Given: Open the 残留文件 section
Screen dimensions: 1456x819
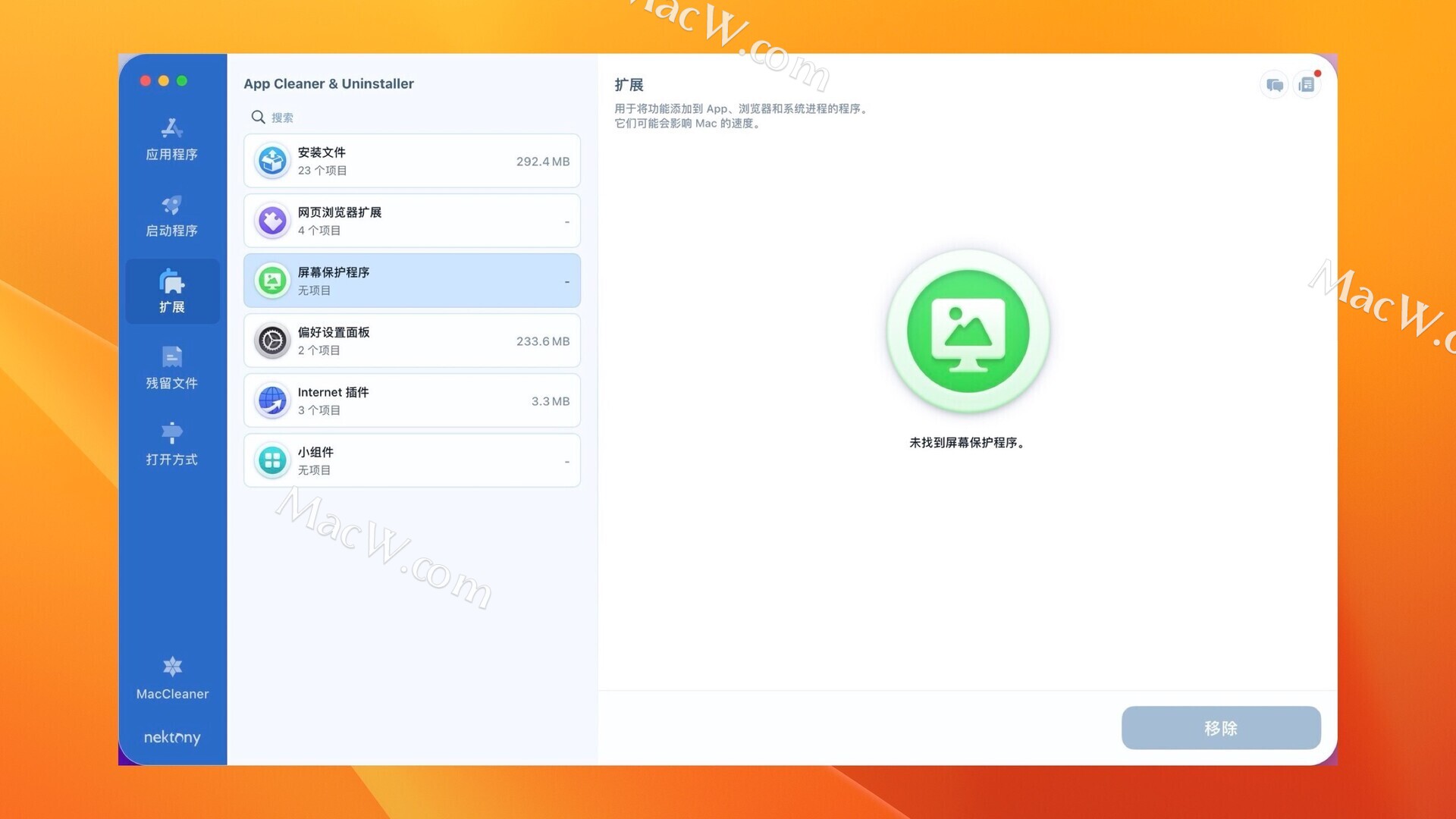Looking at the screenshot, I should pos(172,368).
